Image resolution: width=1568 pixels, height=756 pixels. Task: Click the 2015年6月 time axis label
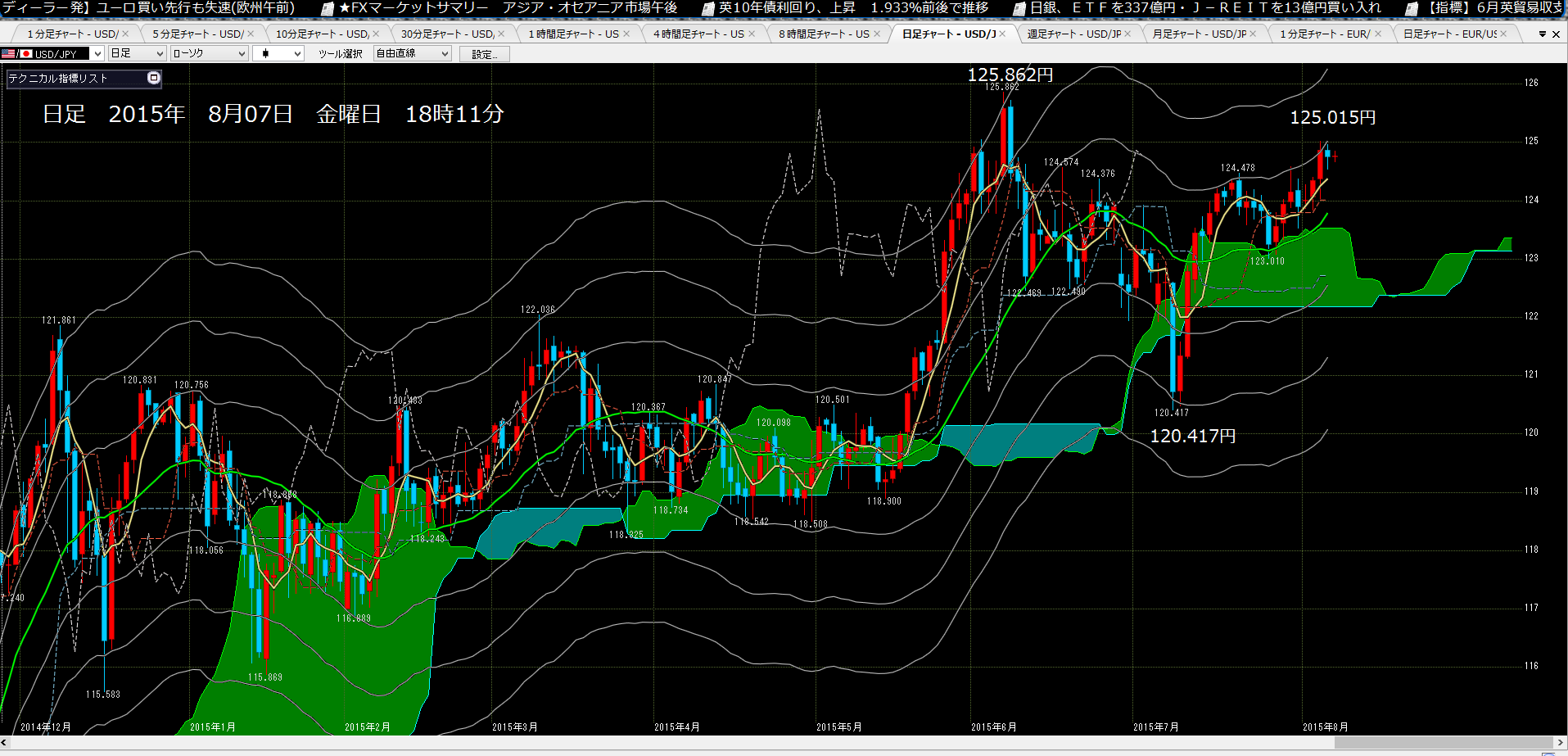(x=993, y=727)
